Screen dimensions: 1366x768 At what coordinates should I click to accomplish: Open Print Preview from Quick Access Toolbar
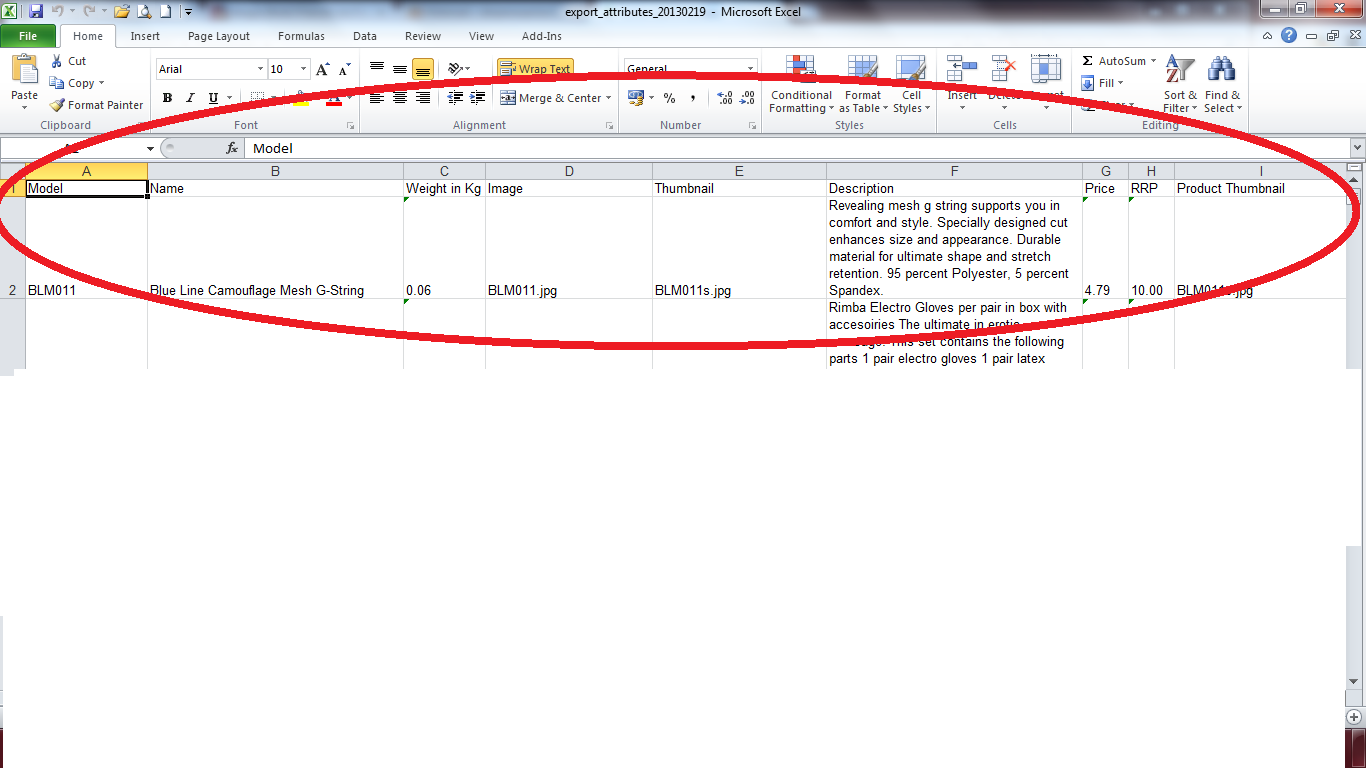pyautogui.click(x=144, y=12)
